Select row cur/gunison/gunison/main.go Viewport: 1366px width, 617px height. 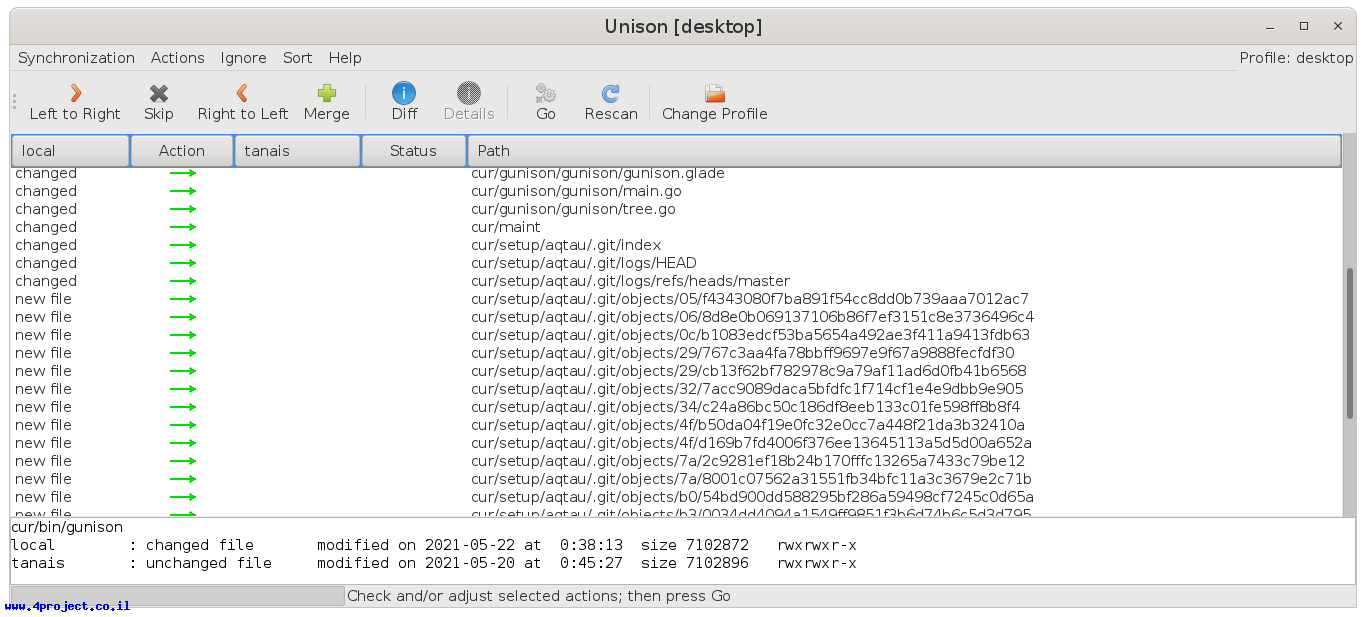(677, 191)
